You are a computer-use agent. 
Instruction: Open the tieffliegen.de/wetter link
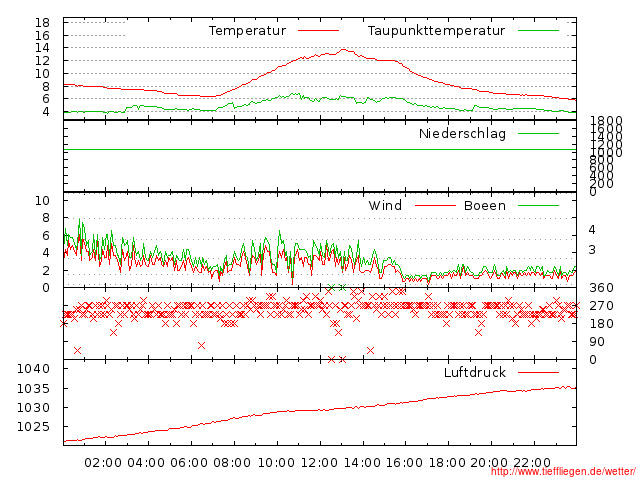pyautogui.click(x=563, y=472)
